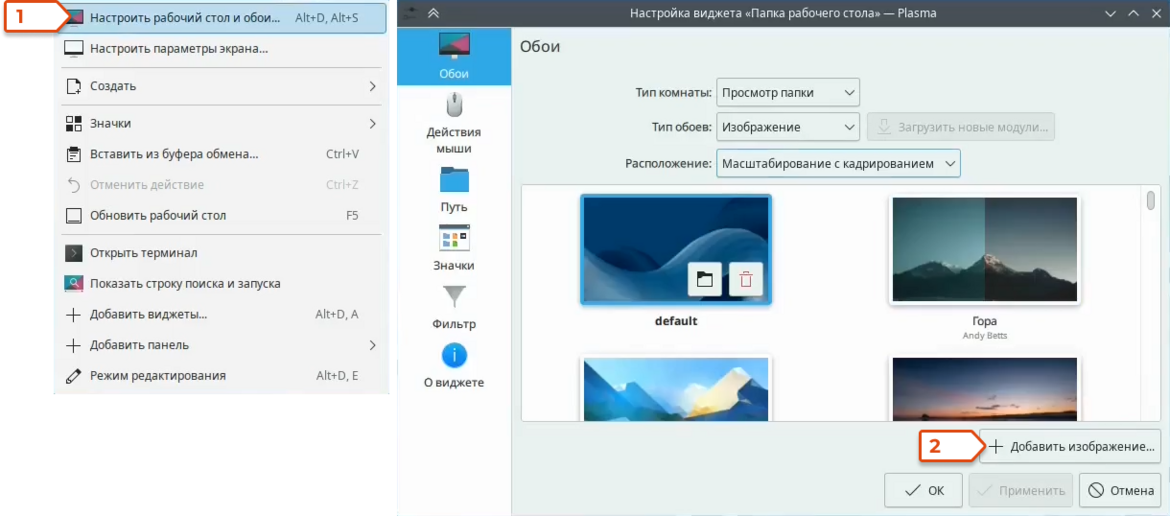Select the default wallpaper thumbnail
1170x516 pixels.
pos(676,249)
